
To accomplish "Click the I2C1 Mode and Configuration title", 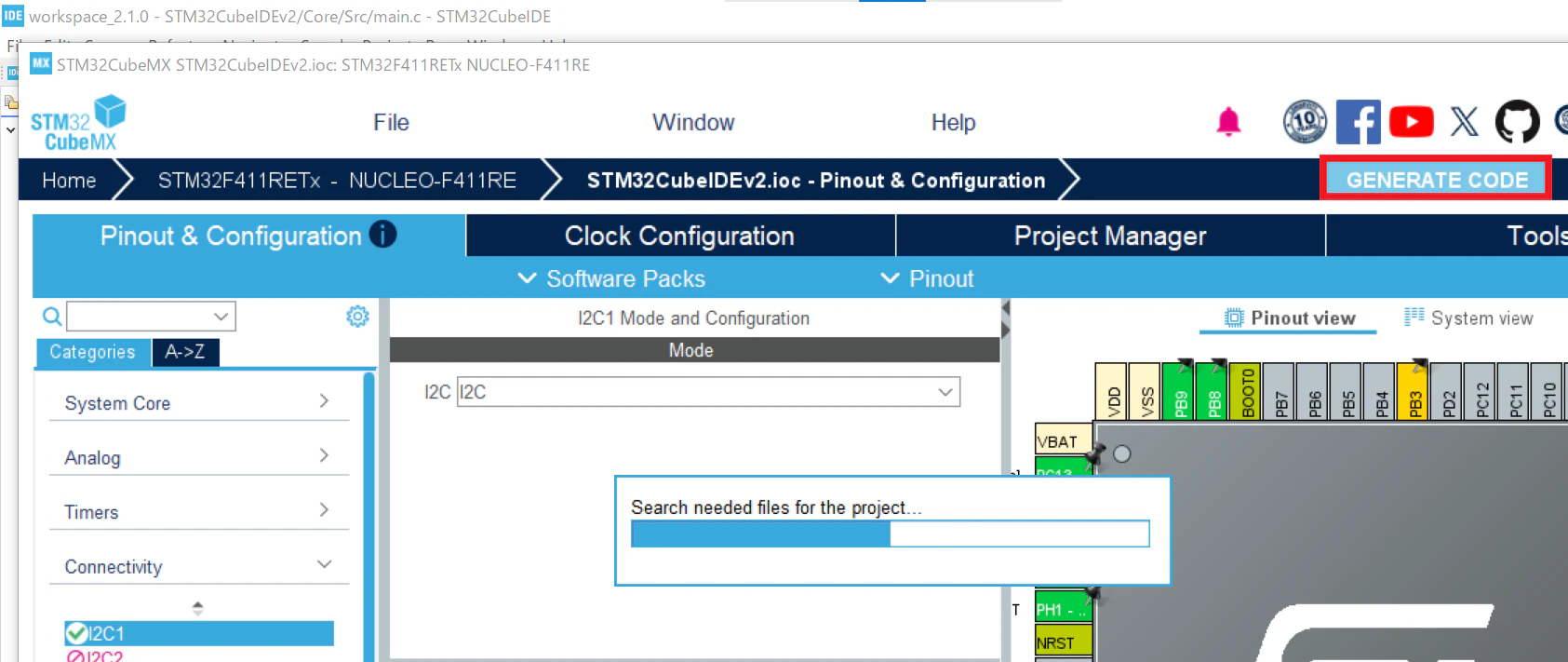I will 693,318.
